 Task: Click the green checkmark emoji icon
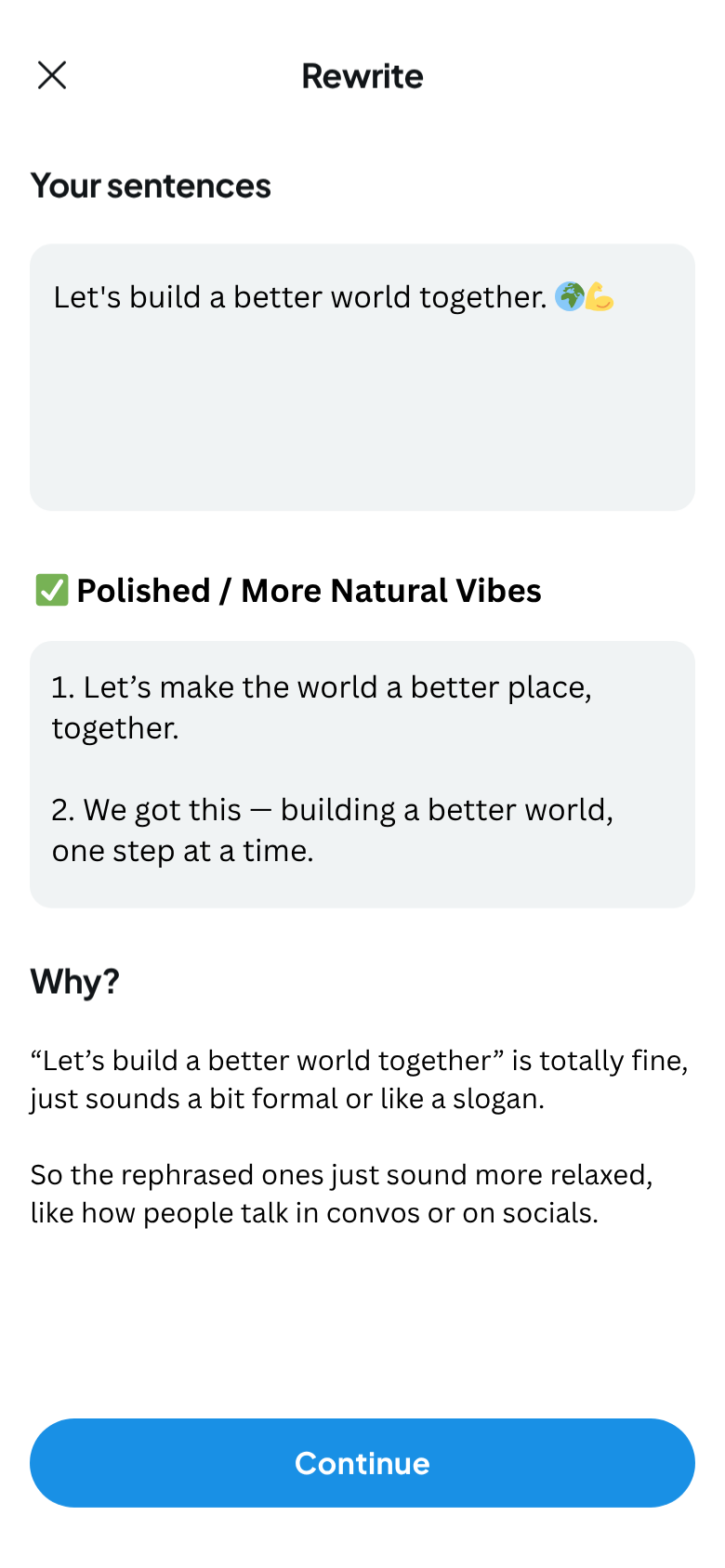click(52, 590)
